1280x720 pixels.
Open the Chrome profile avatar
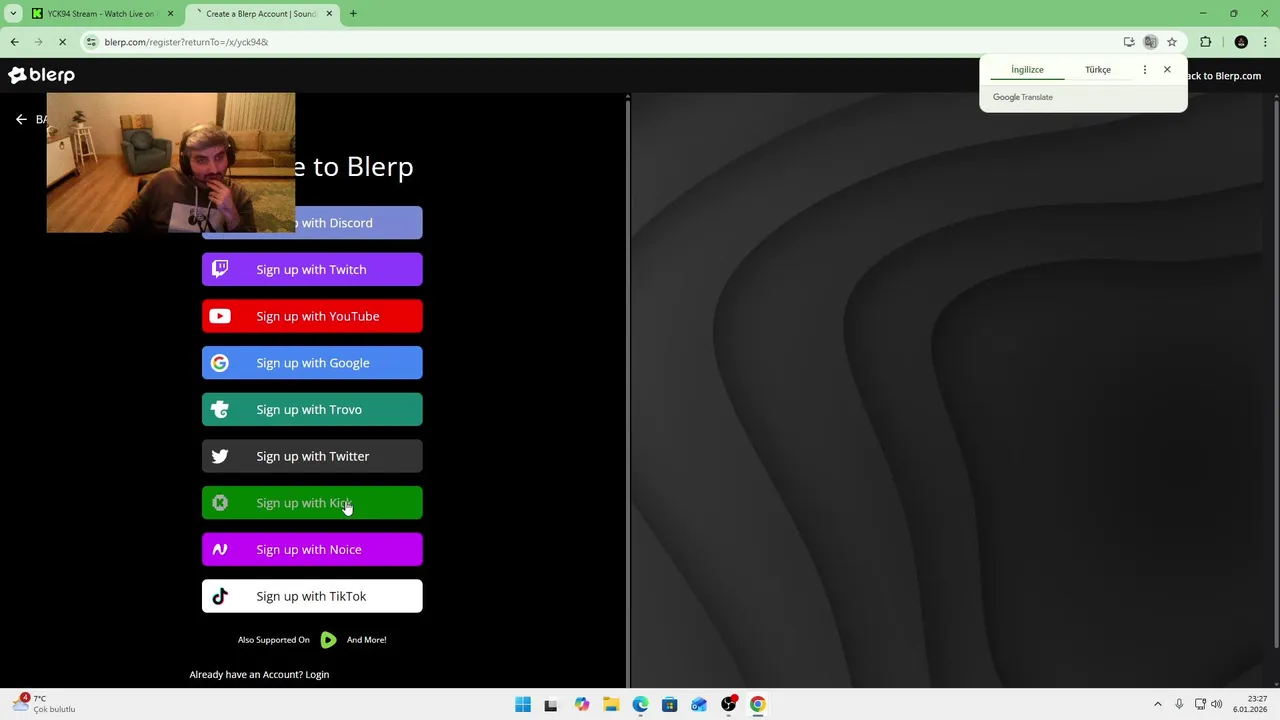coord(1241,42)
